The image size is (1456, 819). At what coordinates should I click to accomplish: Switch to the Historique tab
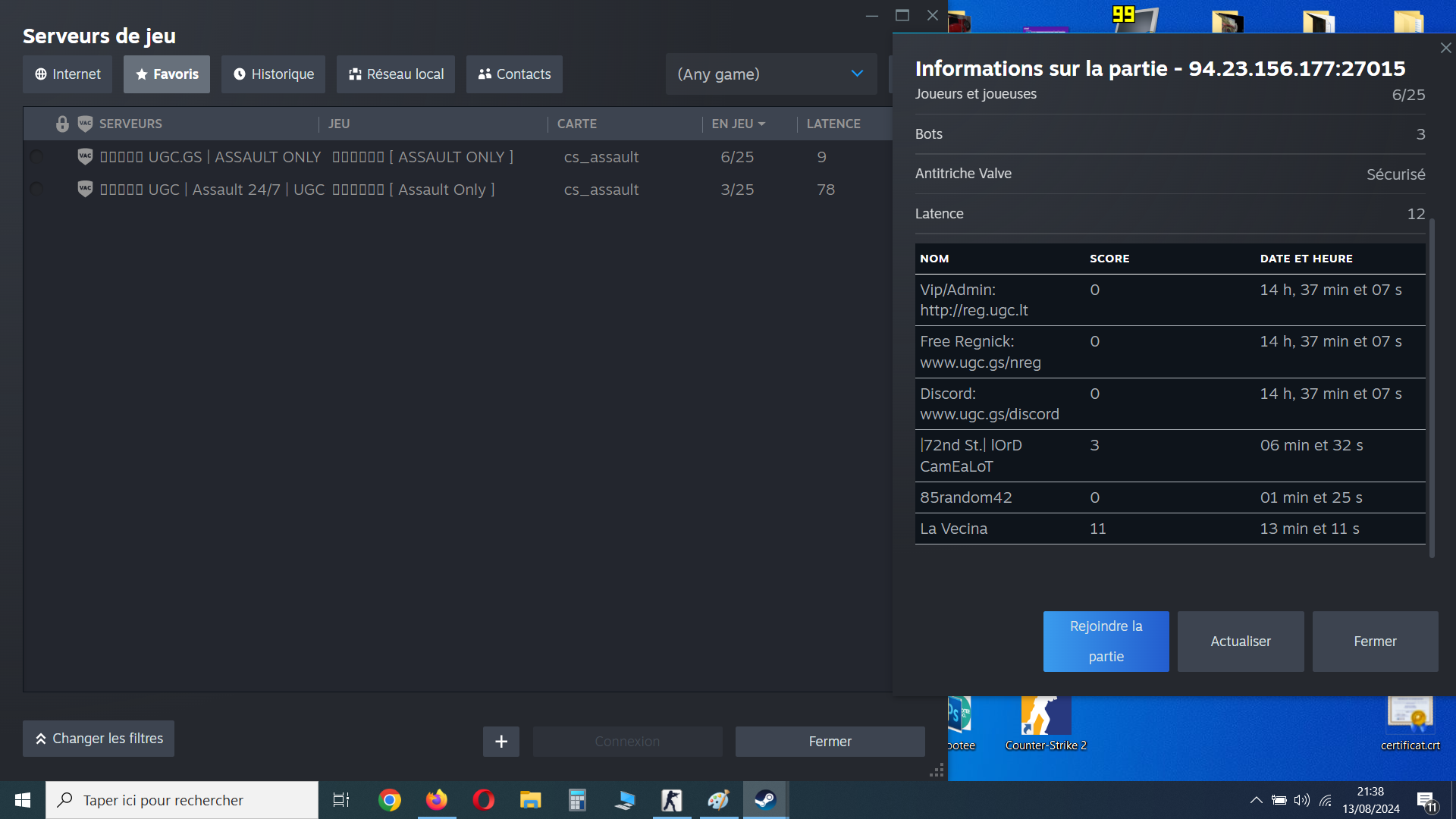273,74
